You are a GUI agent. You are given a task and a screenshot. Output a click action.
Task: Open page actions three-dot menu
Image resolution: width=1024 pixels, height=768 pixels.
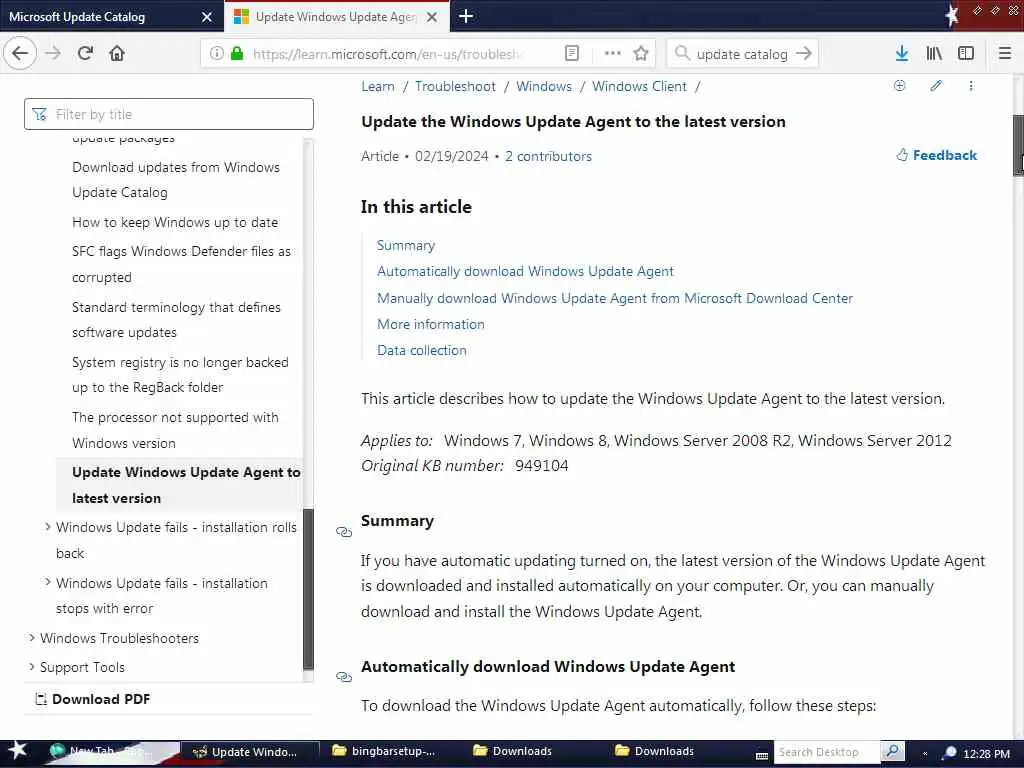[x=613, y=54]
